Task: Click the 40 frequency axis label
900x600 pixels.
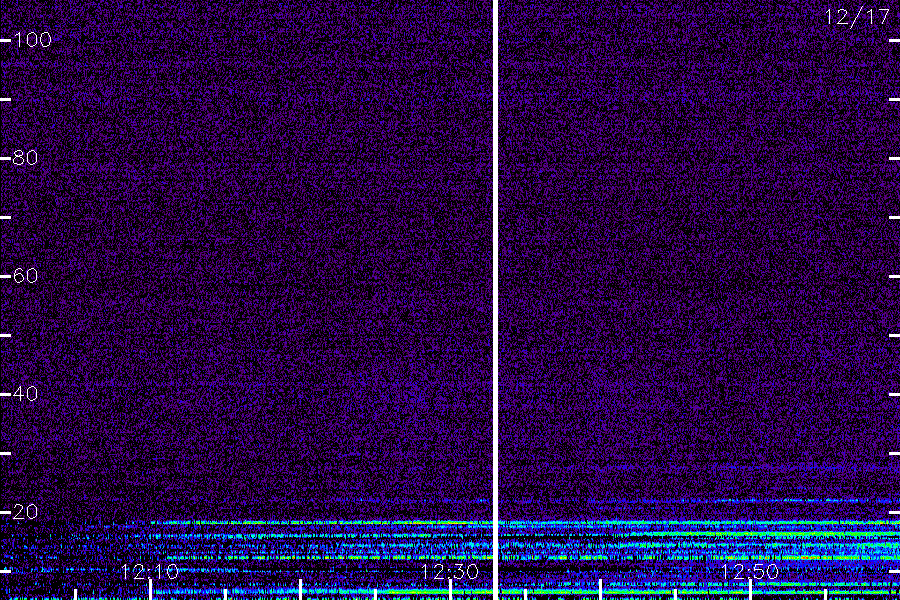Action: pyautogui.click(x=25, y=394)
